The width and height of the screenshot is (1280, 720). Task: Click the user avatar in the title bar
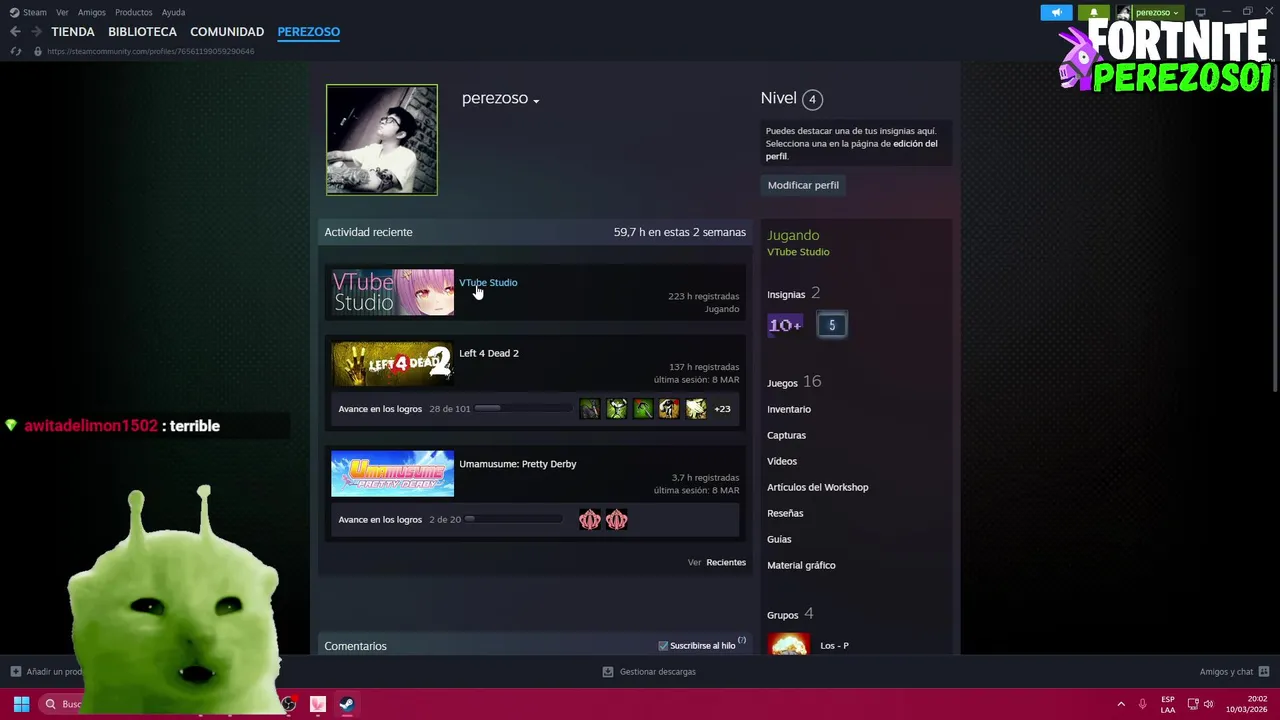tap(1123, 12)
